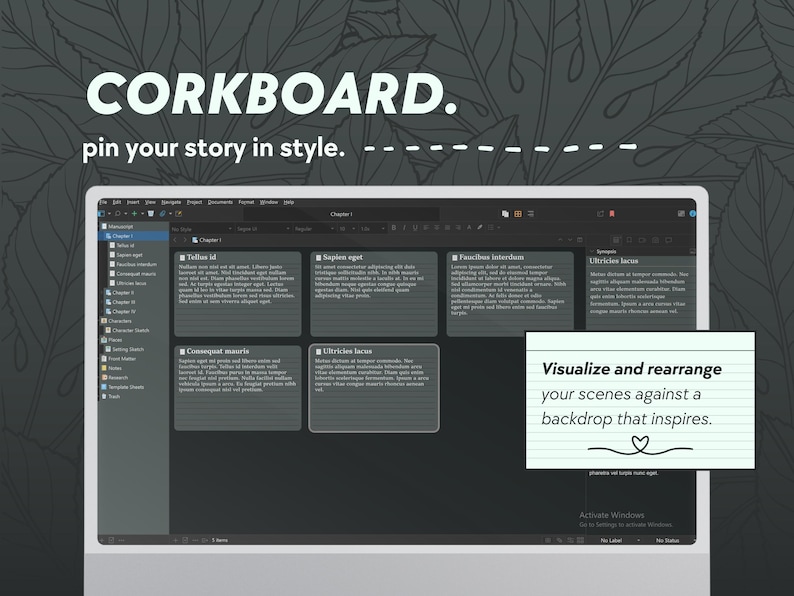Toggle the split editor icon in header bar
Image resolution: width=794 pixels, height=596 pixels.
[580, 240]
